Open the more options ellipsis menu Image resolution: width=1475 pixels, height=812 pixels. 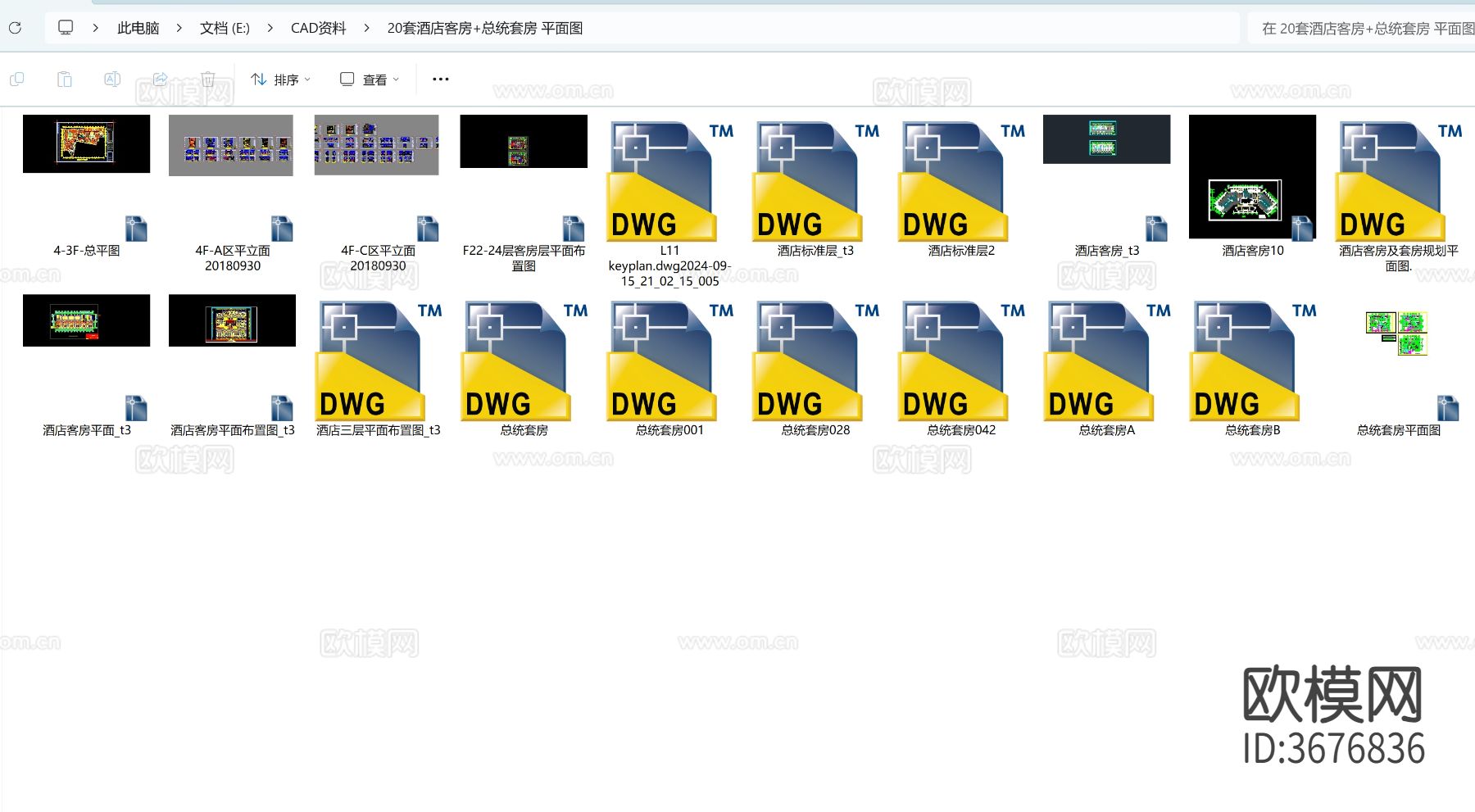[441, 79]
